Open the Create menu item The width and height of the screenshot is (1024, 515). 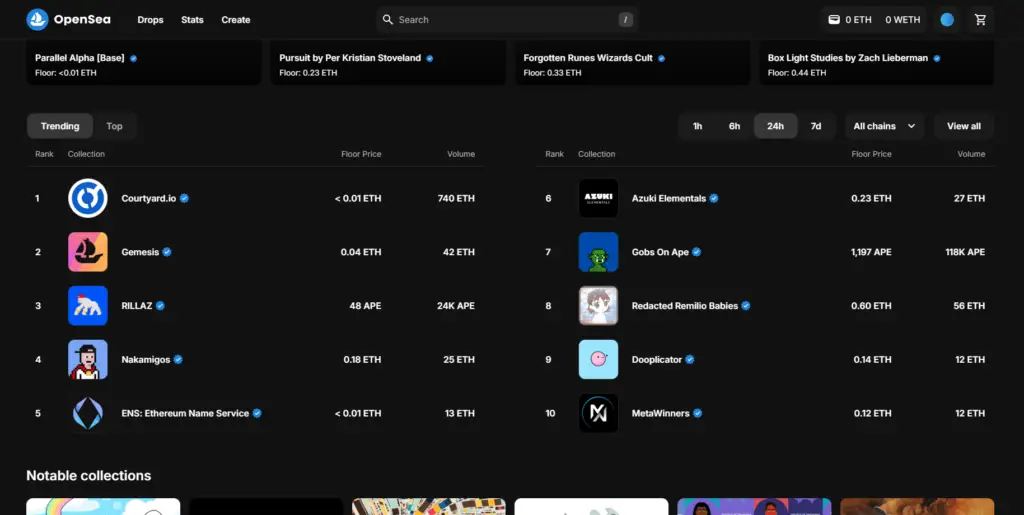[236, 20]
